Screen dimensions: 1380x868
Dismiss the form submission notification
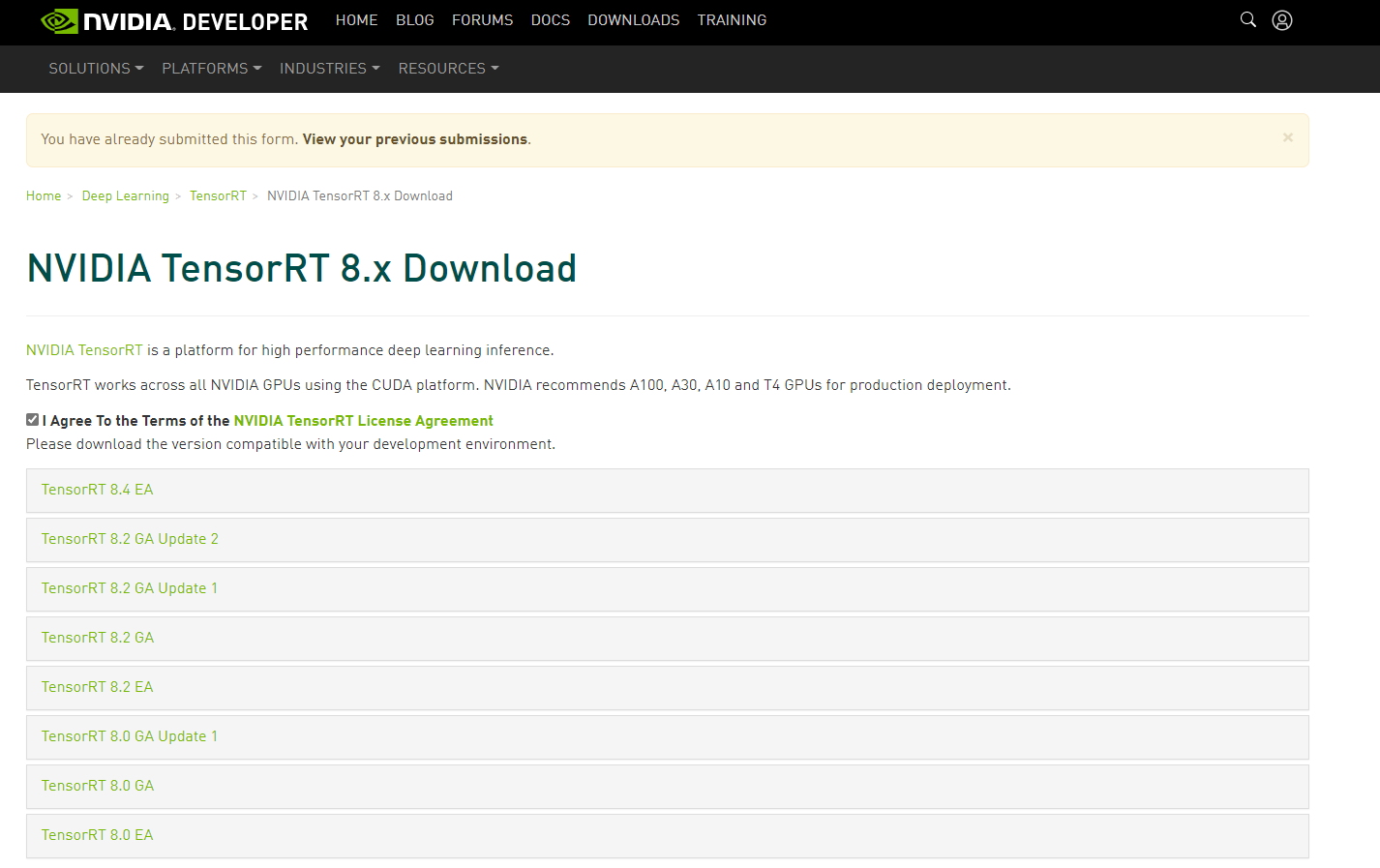(x=1287, y=137)
